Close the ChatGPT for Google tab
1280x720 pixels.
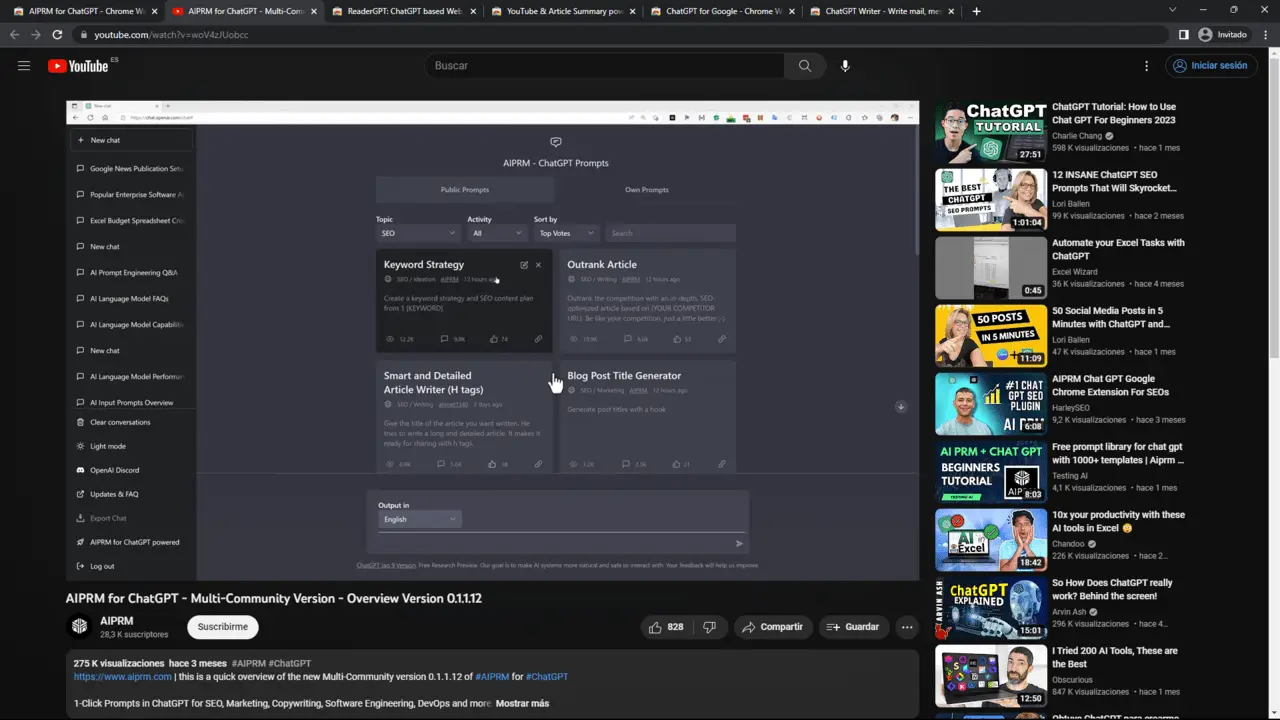[x=791, y=11]
